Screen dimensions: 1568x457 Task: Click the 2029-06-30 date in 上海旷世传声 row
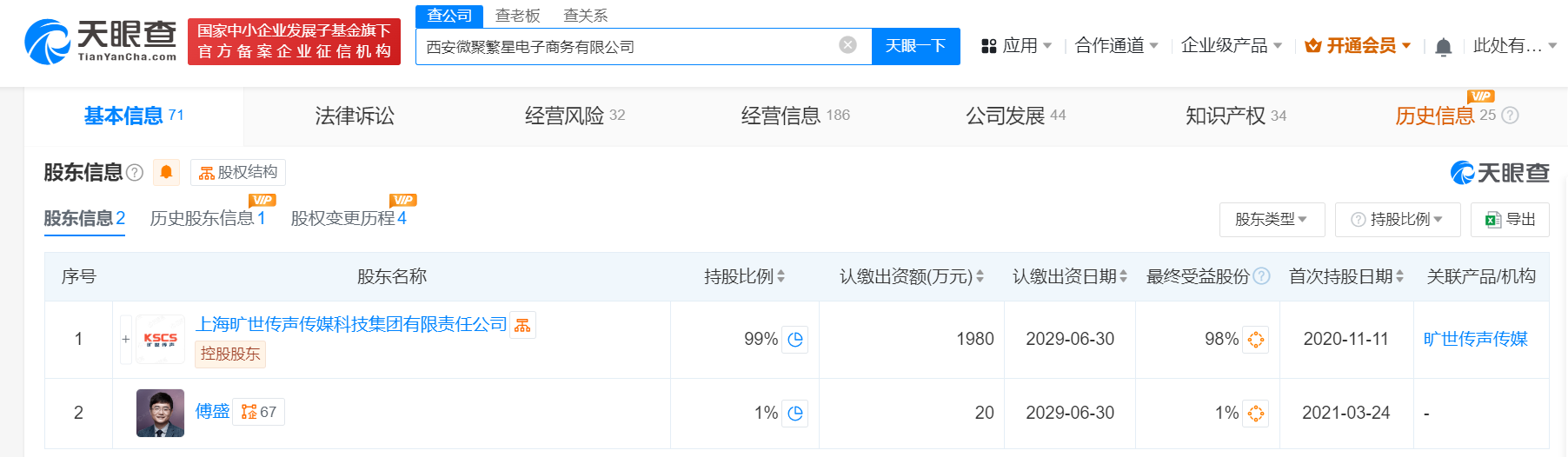pyautogui.click(x=1070, y=339)
